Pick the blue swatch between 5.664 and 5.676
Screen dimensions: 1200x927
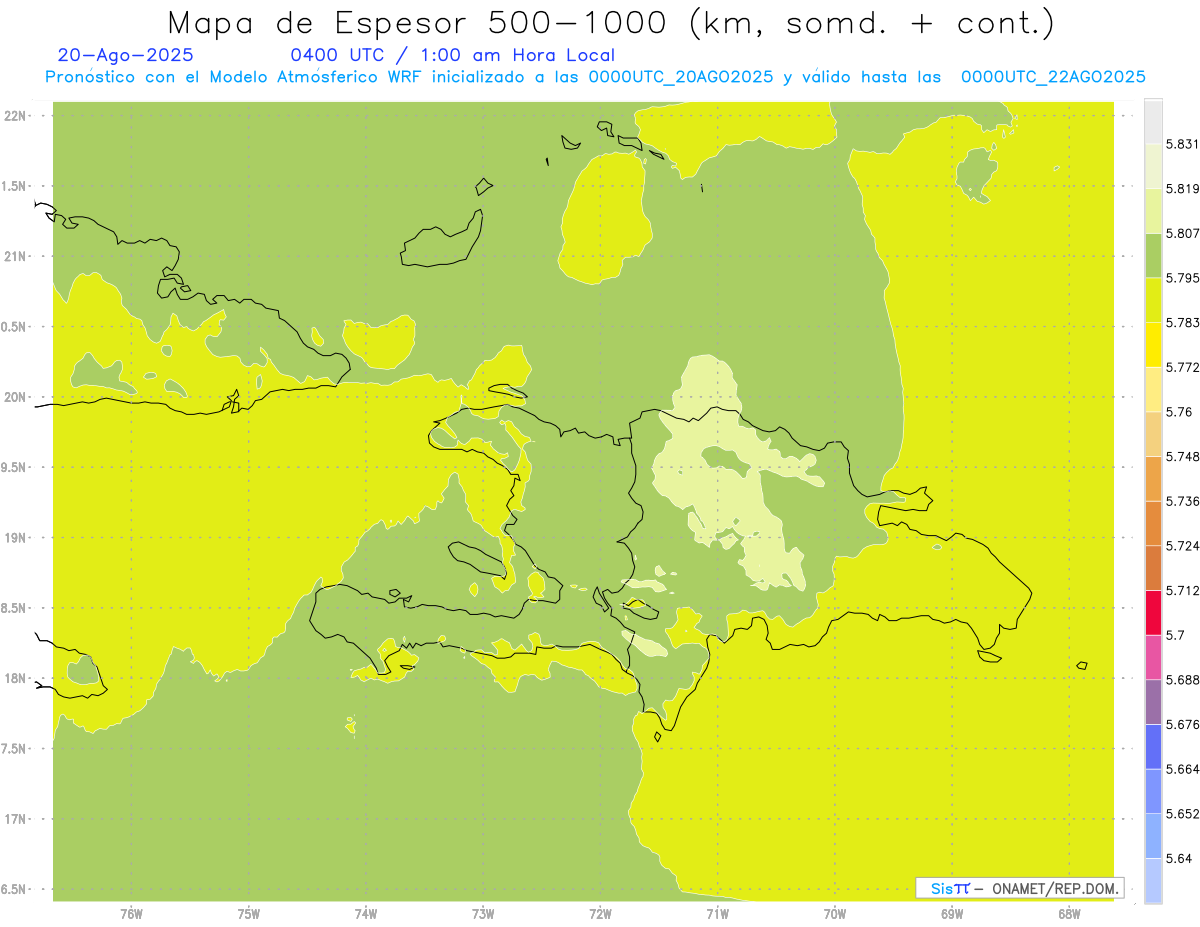click(x=1153, y=747)
